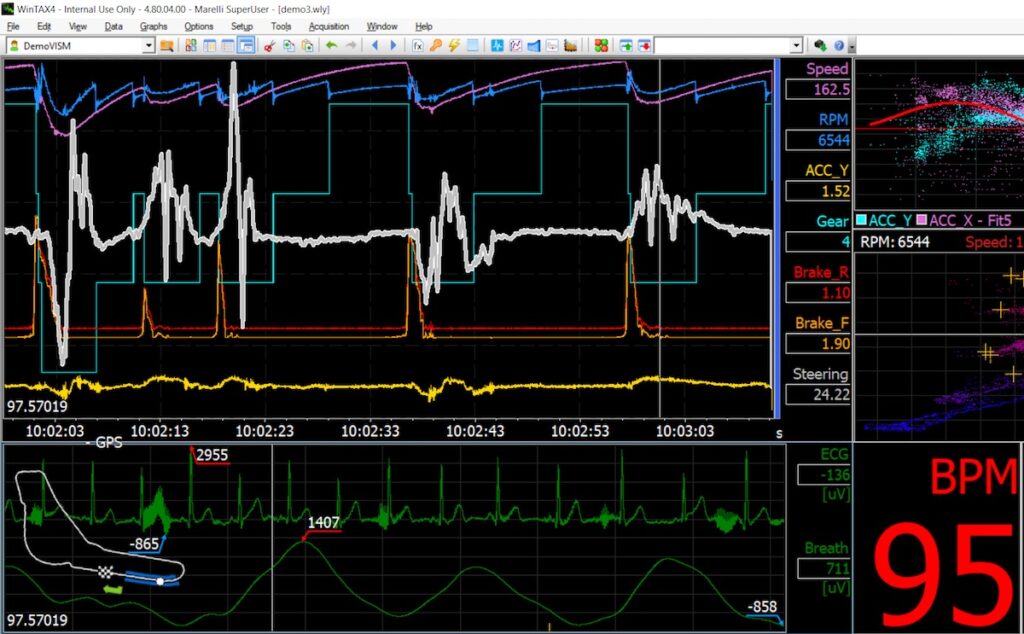Screen dimensions: 1024x634
Task: Click the green undo arrow
Action: point(332,46)
